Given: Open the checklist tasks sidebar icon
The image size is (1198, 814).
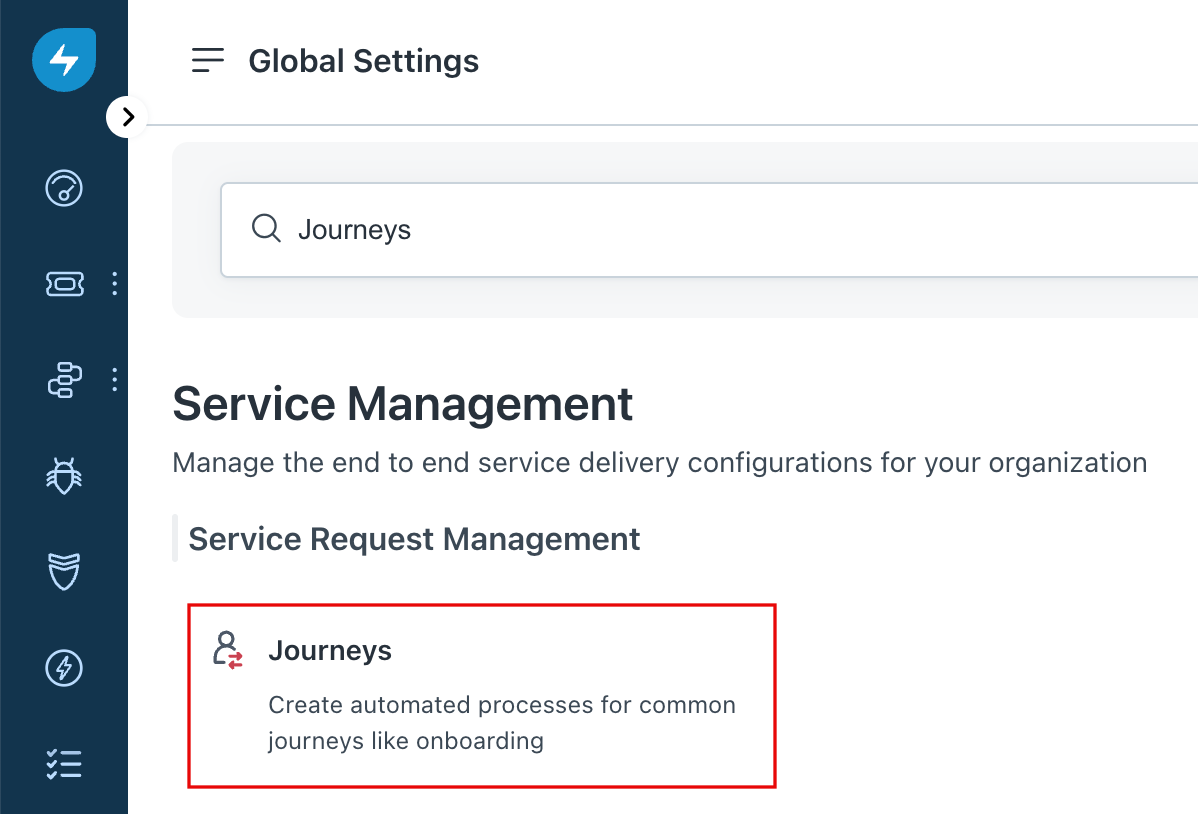Looking at the screenshot, I should coord(64,764).
